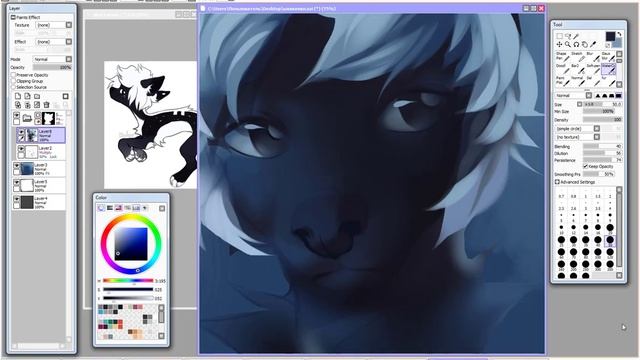Select the magic wand tool
Screen dimensions: 640x360
(576, 36)
